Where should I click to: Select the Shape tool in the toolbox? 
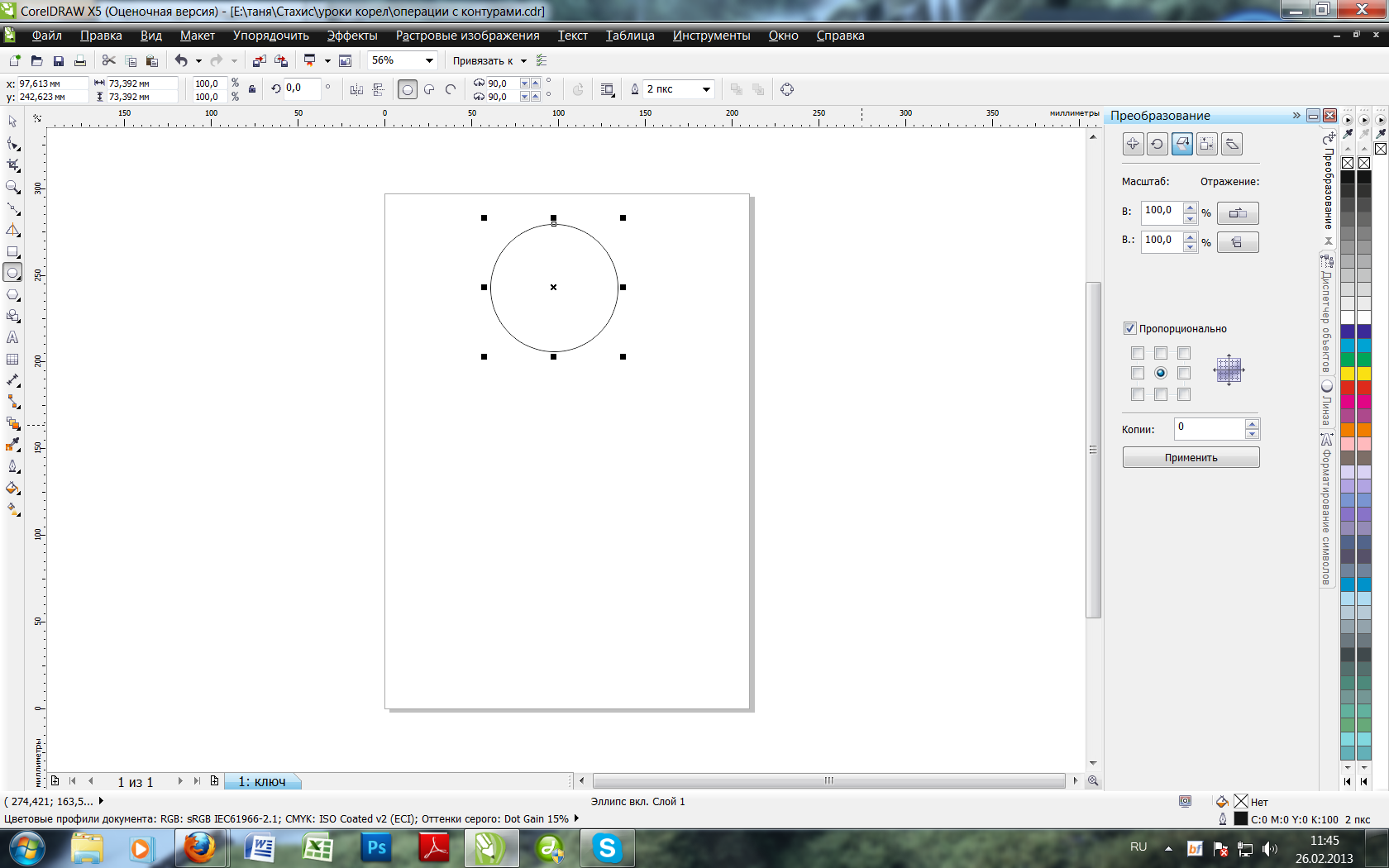point(12,144)
